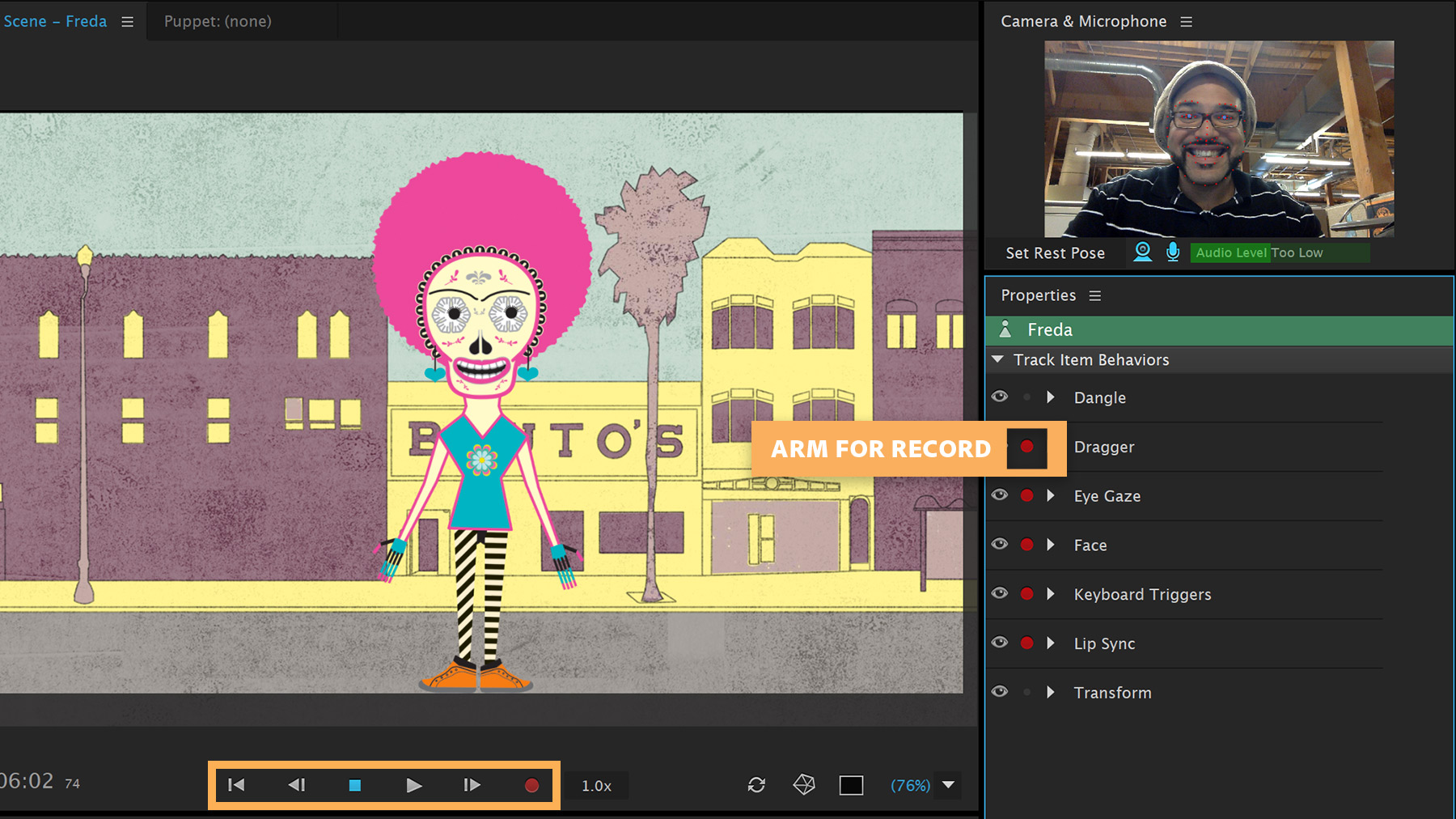Expand the Eye Gaze behavior parameters
Screen dimensions: 1456x819
tap(1051, 495)
